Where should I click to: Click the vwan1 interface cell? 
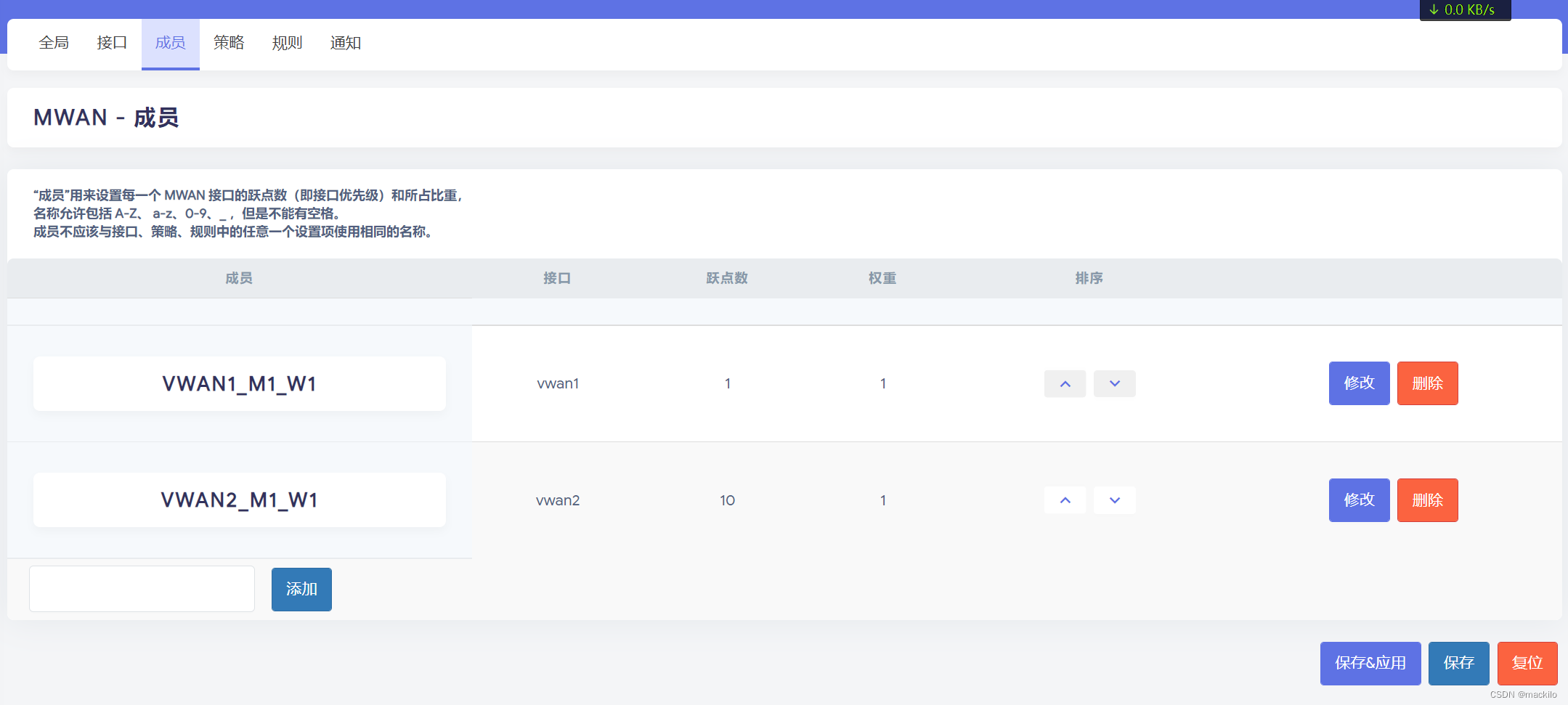pos(558,383)
